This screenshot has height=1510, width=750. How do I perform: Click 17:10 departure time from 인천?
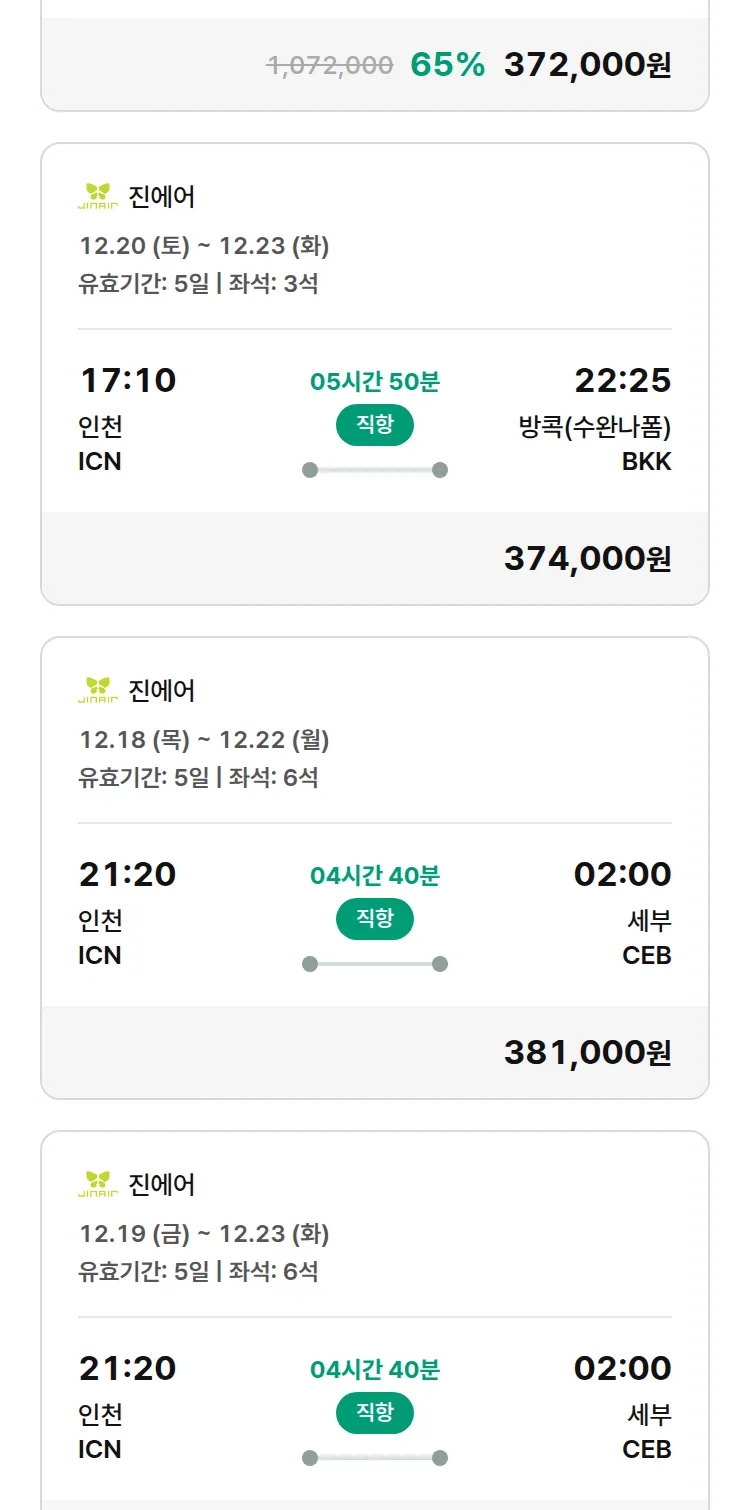click(x=127, y=380)
